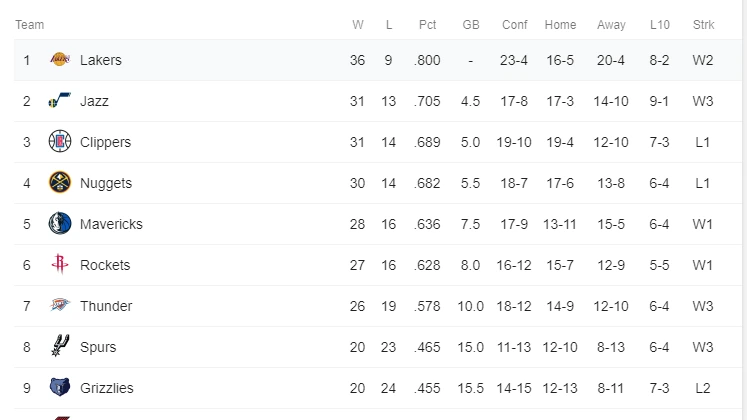Click the vertical scrollbar on right edge
747x420 pixels.
[745, 210]
